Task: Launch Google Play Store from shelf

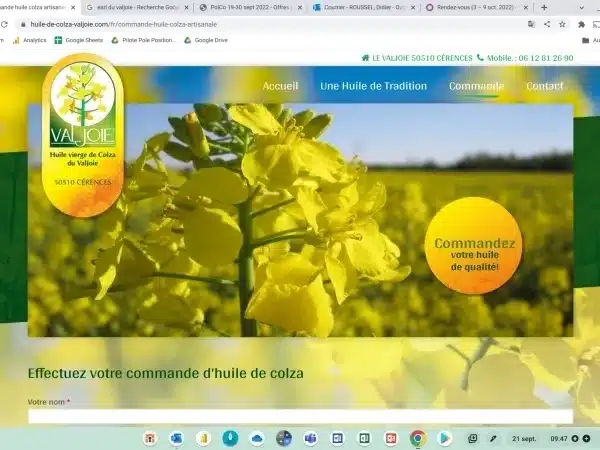Action: tap(444, 438)
